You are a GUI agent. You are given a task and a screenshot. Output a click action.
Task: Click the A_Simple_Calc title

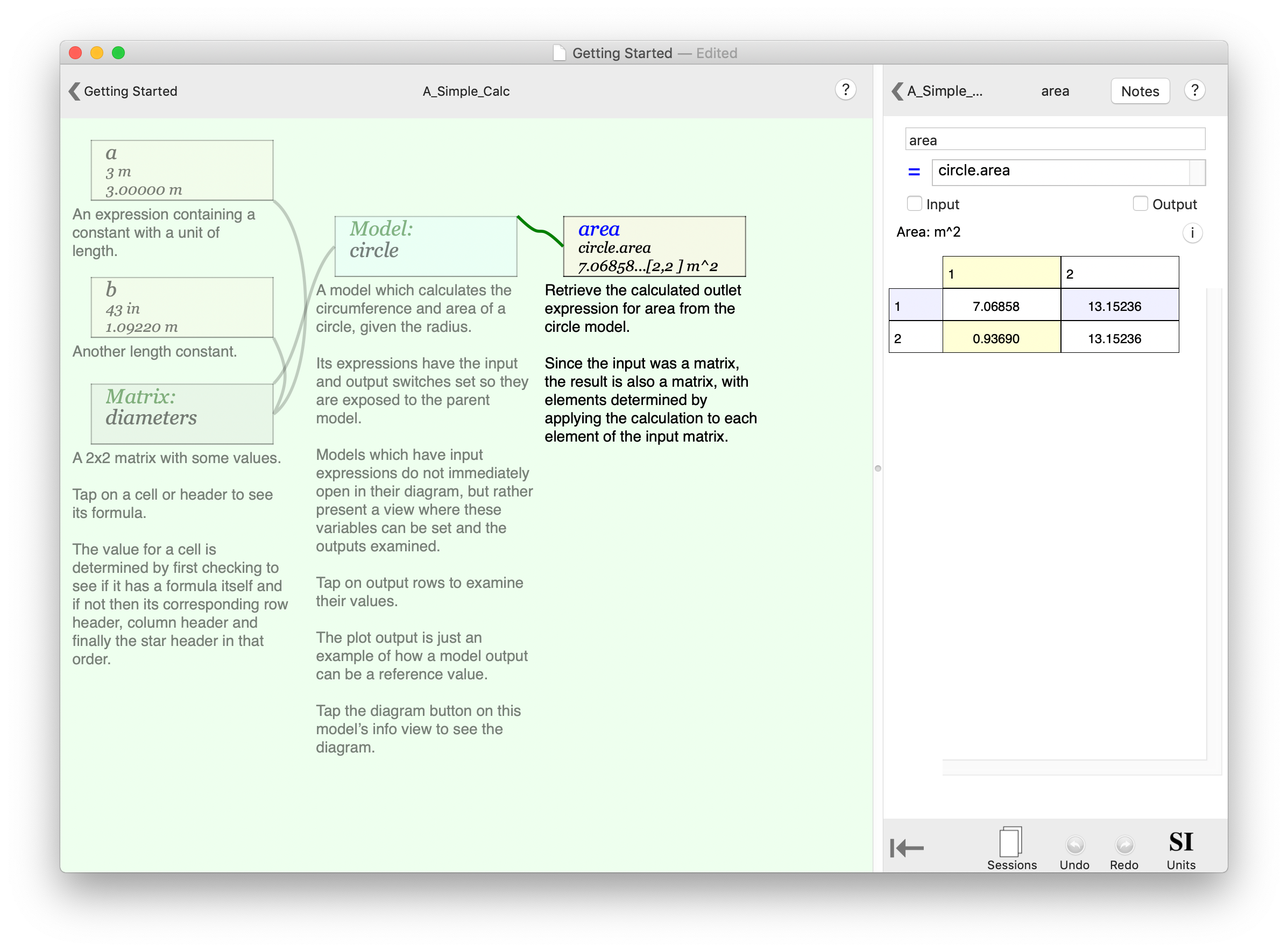(465, 91)
